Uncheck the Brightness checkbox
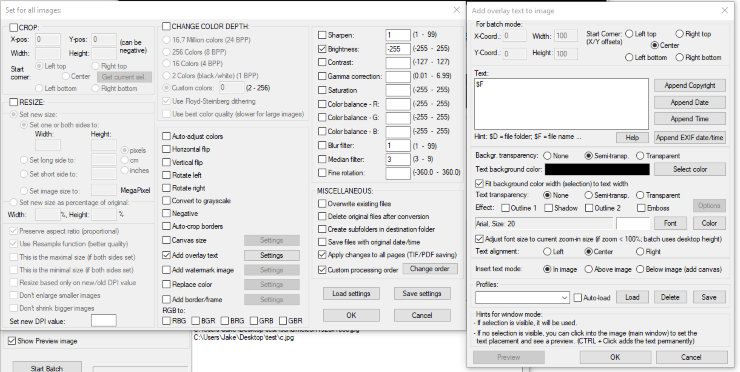Viewport: 740px width, 372px height. click(322, 49)
